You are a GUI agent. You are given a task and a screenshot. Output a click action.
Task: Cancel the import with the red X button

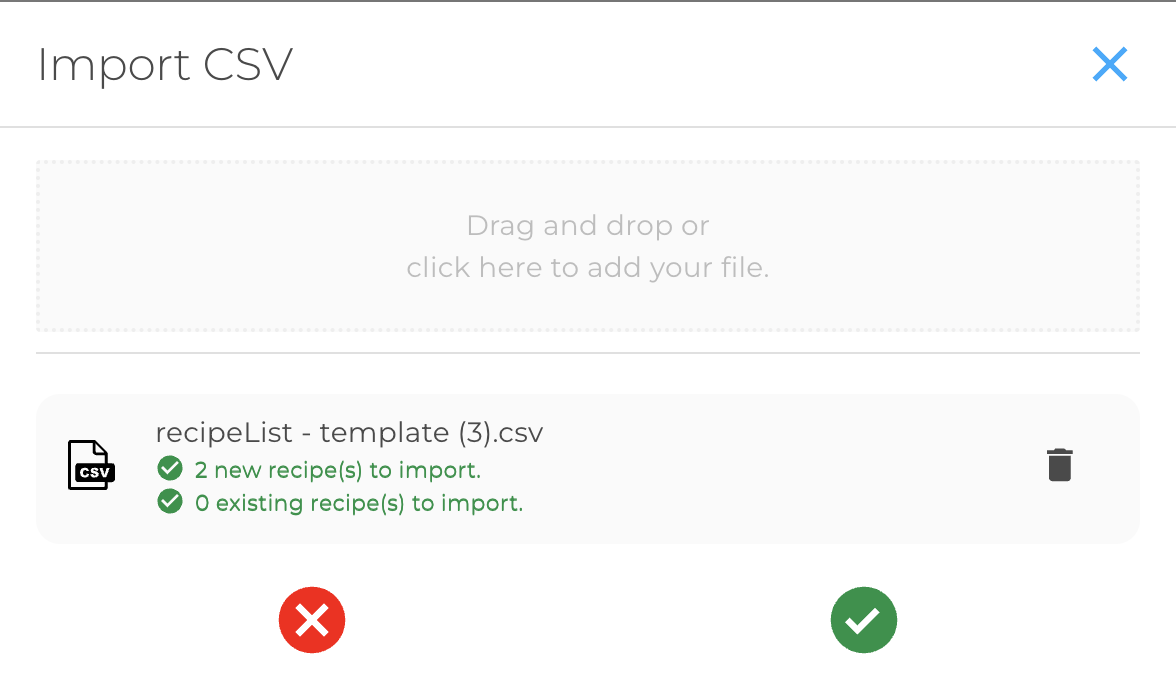click(x=312, y=620)
